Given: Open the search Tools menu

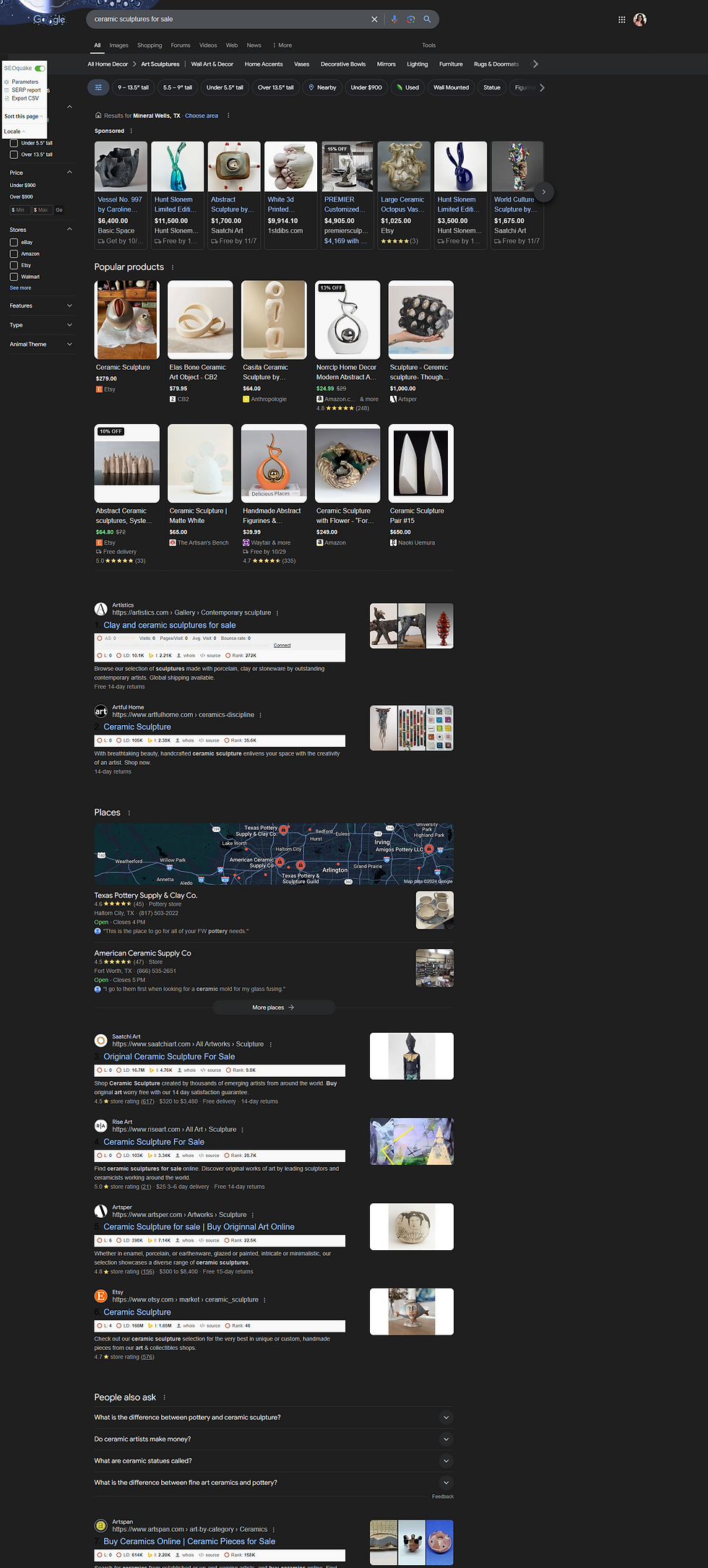Looking at the screenshot, I should (428, 46).
